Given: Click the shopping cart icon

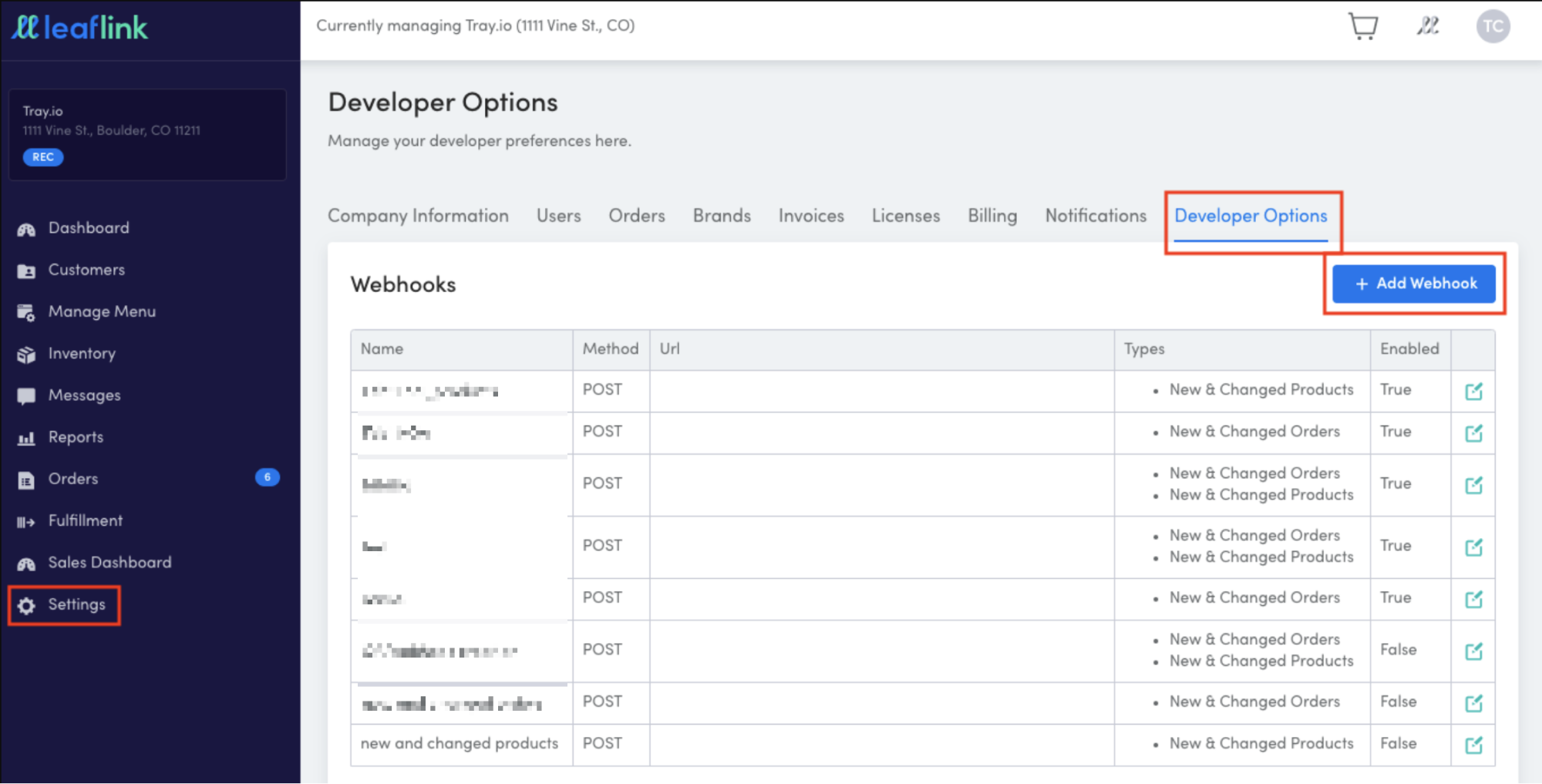Looking at the screenshot, I should point(1363,25).
